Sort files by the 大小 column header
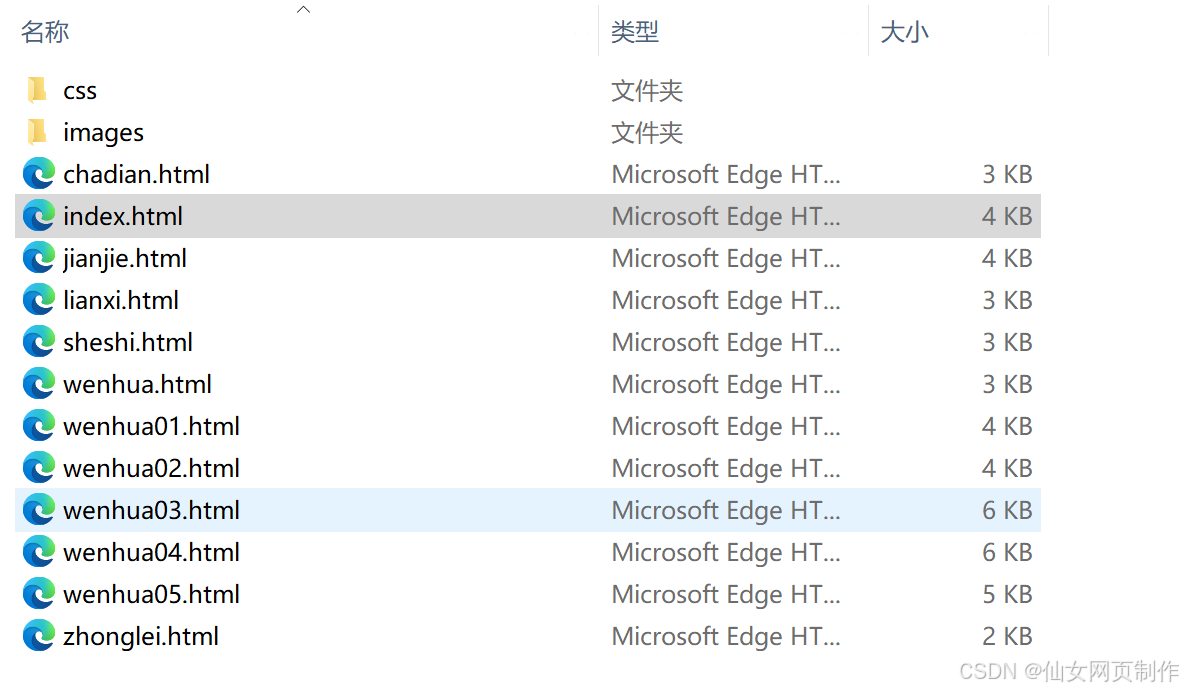The width and height of the screenshot is (1183, 691). coord(904,31)
